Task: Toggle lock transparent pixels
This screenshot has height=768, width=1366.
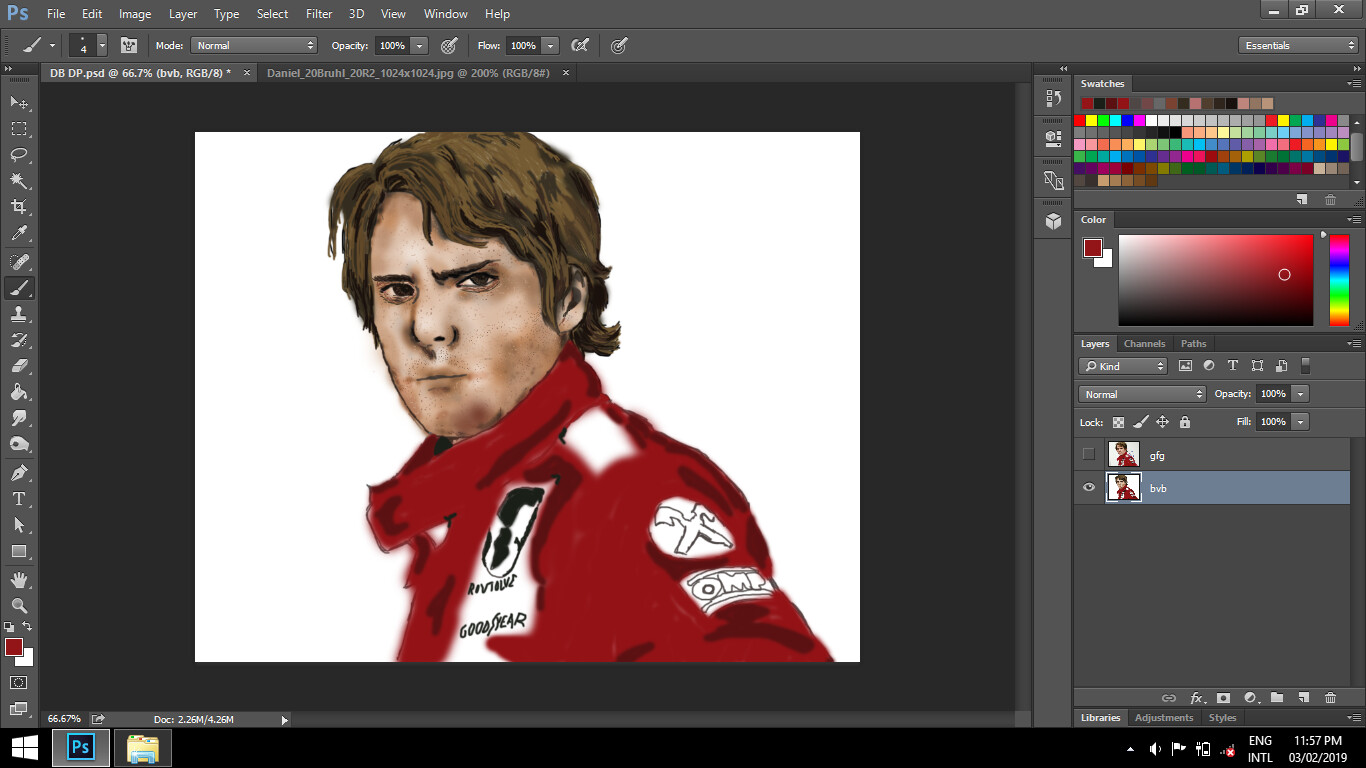Action: pos(1118,422)
